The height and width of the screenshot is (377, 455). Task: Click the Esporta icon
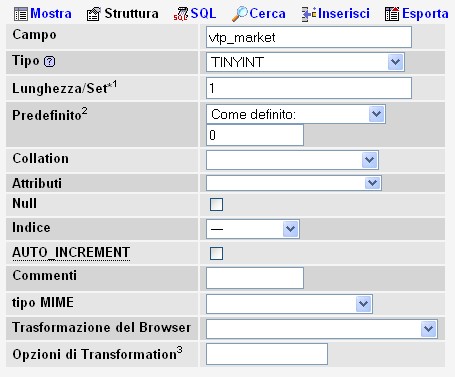(392, 14)
